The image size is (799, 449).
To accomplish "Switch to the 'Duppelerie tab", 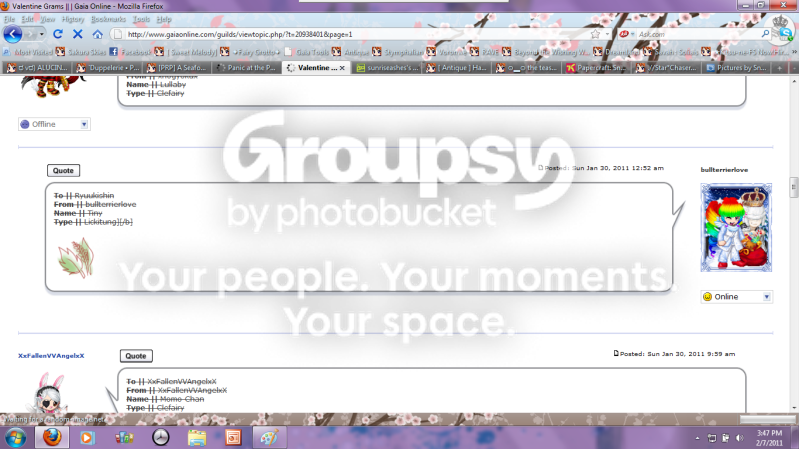I will pyautogui.click(x=108, y=68).
